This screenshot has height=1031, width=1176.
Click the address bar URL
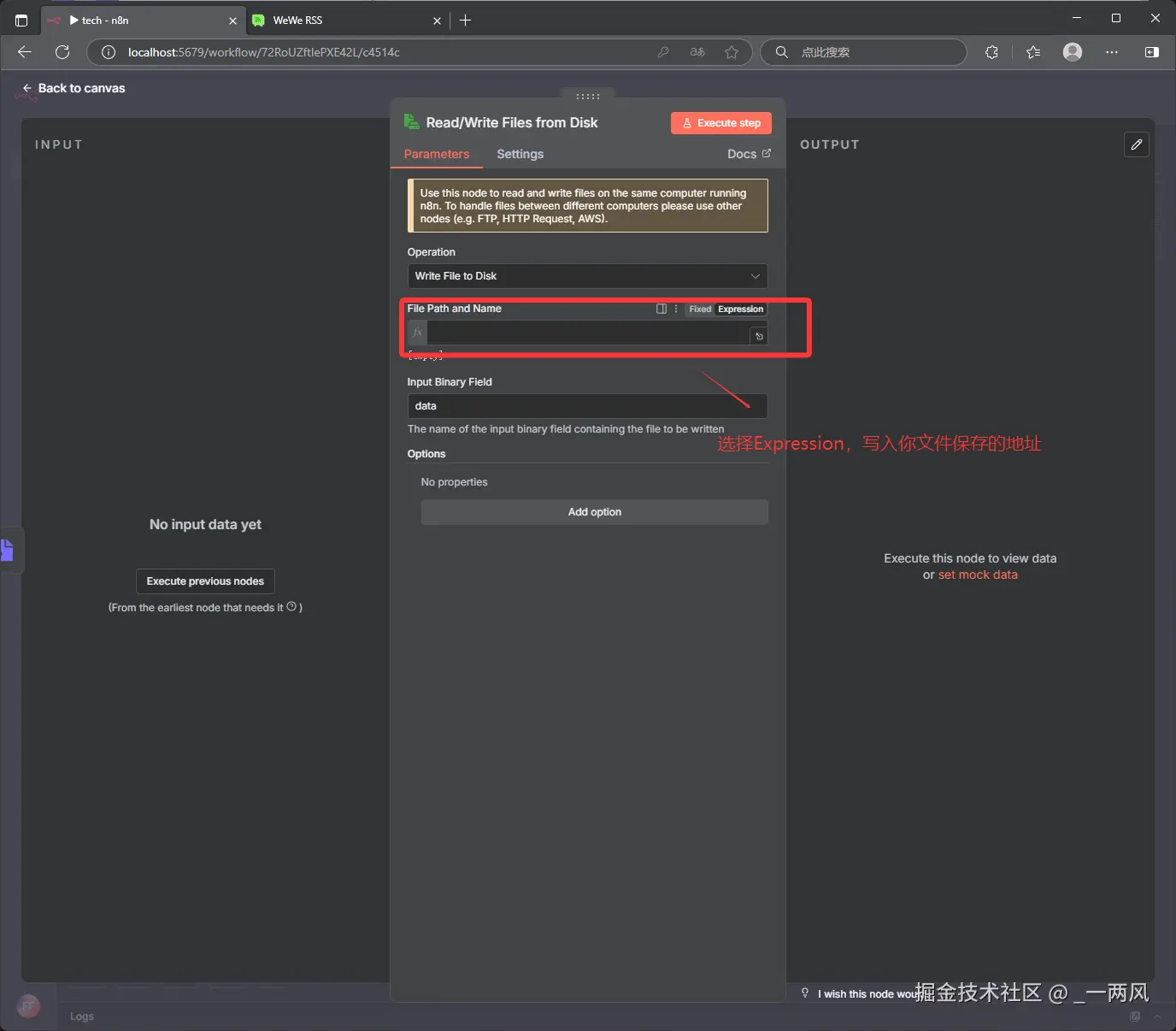click(x=264, y=52)
